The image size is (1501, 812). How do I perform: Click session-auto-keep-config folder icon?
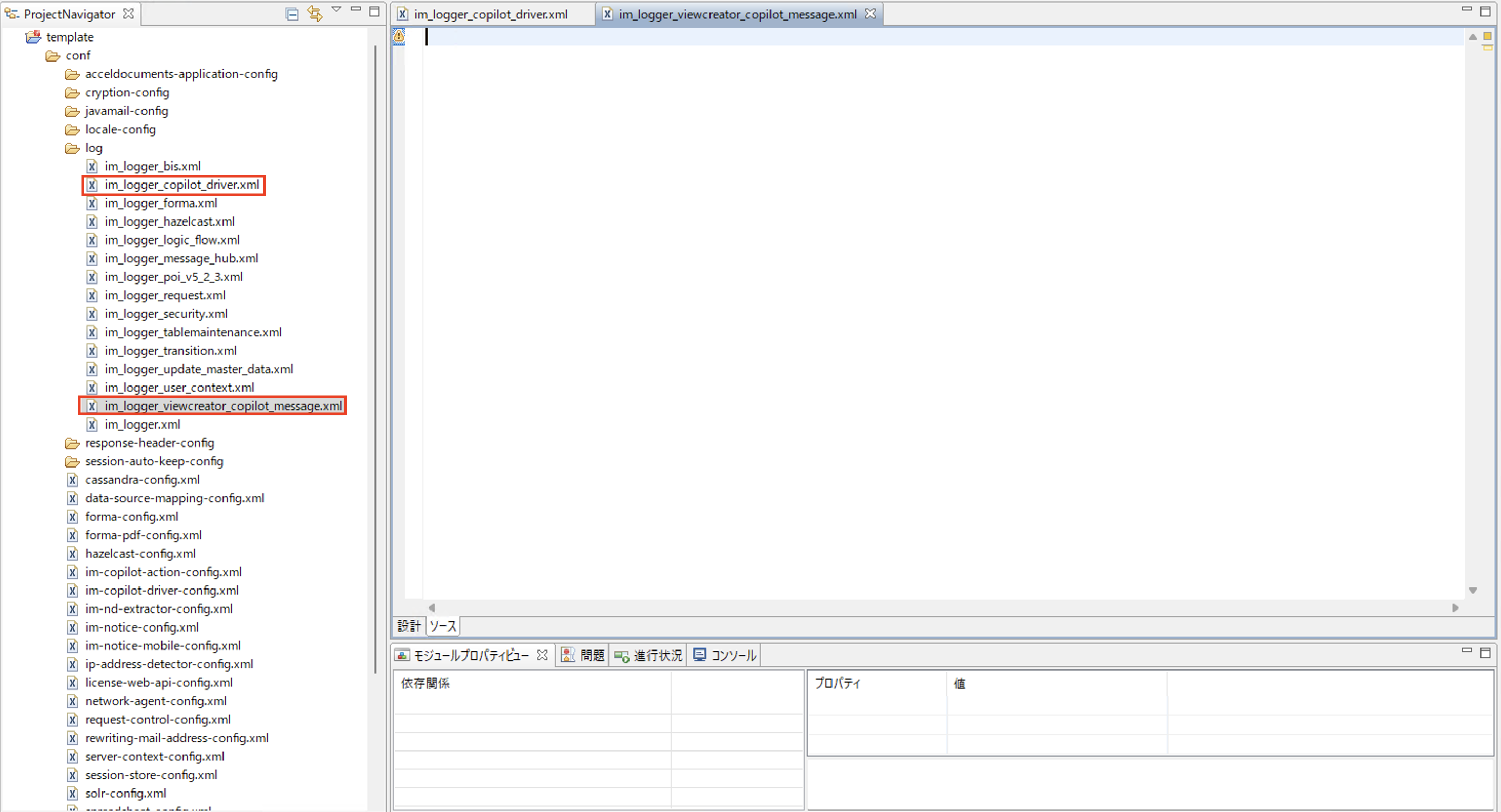tap(72, 462)
